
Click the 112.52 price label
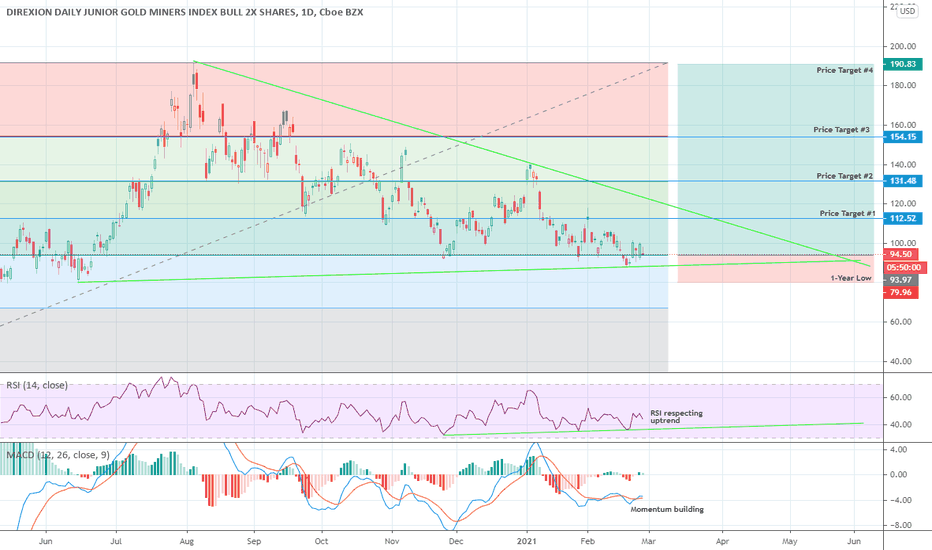(903, 219)
